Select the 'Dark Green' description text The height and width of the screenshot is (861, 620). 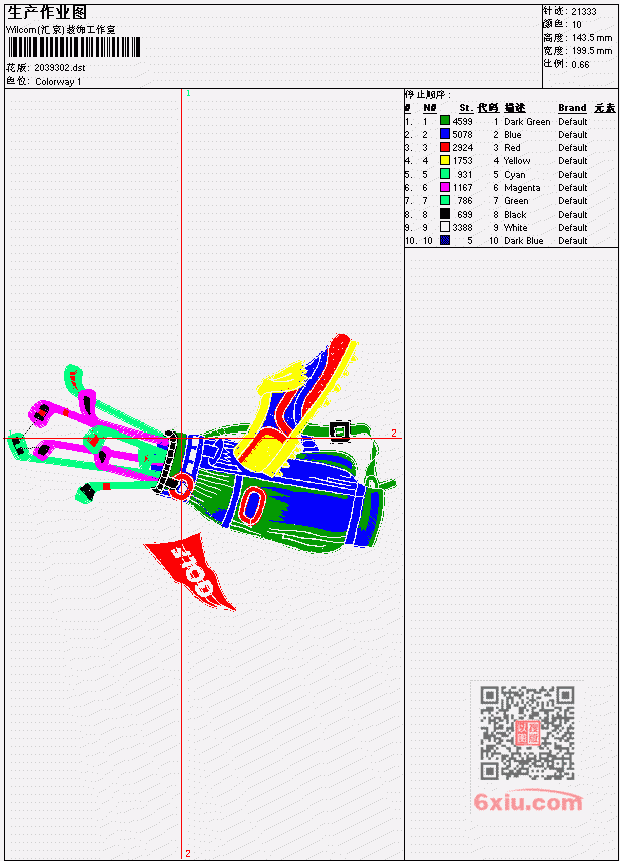click(x=527, y=122)
